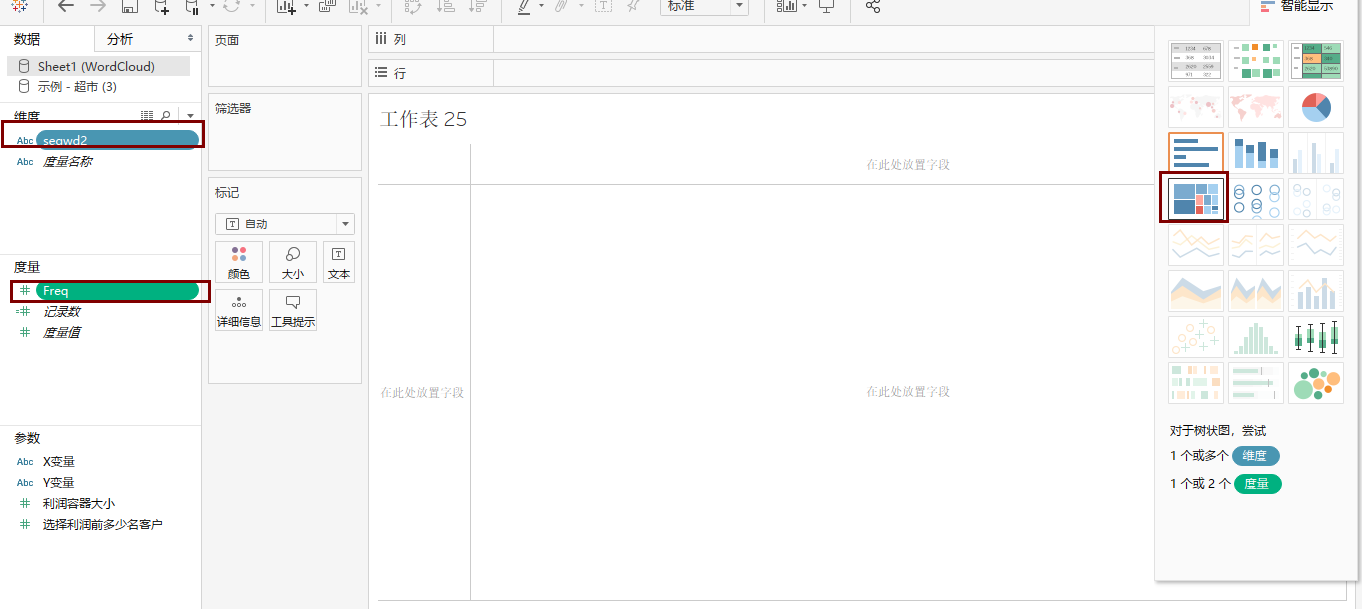
Task: Click the 颜色 color marks button
Action: (239, 262)
